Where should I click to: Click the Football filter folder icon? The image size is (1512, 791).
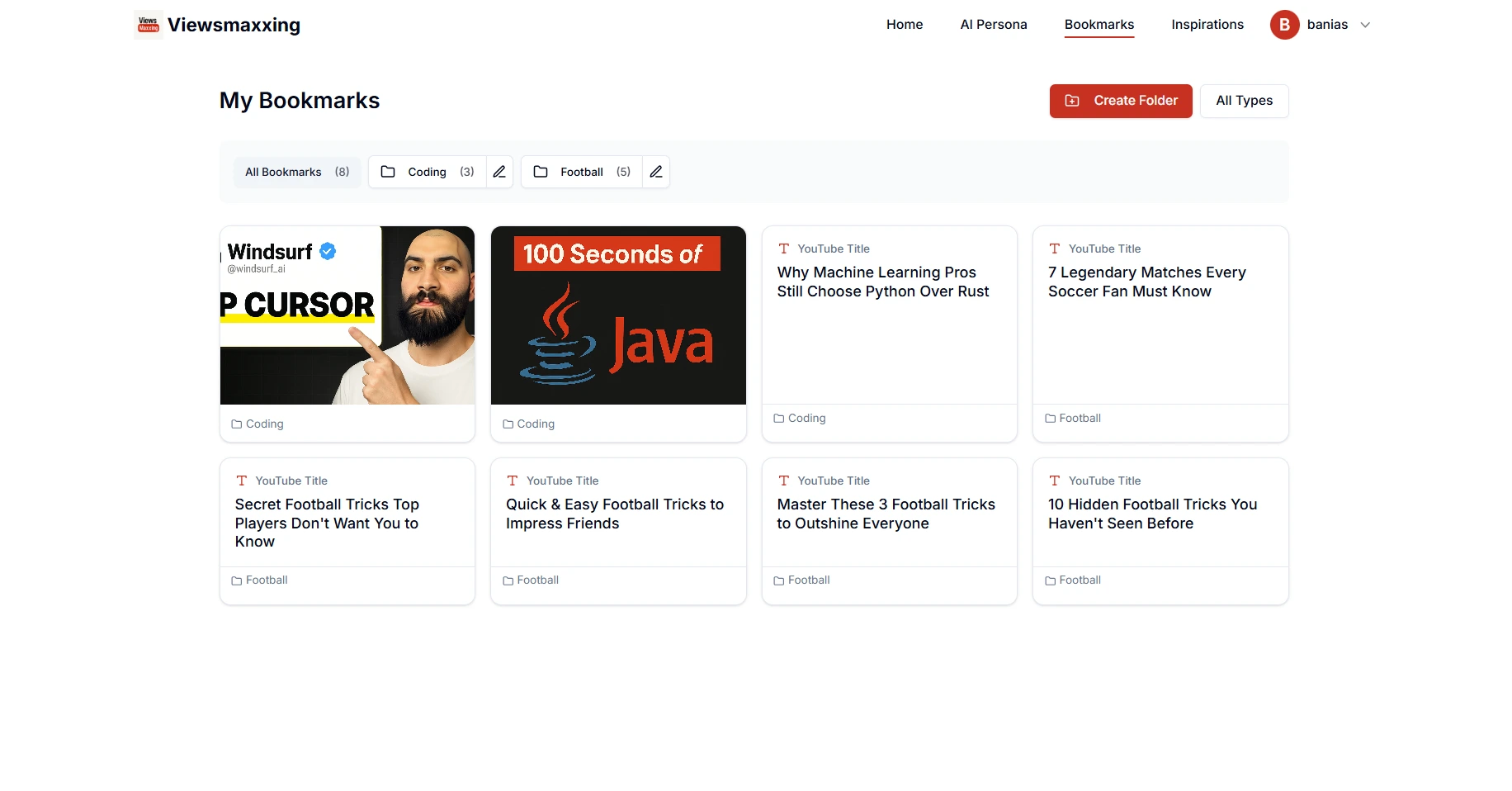pos(541,172)
